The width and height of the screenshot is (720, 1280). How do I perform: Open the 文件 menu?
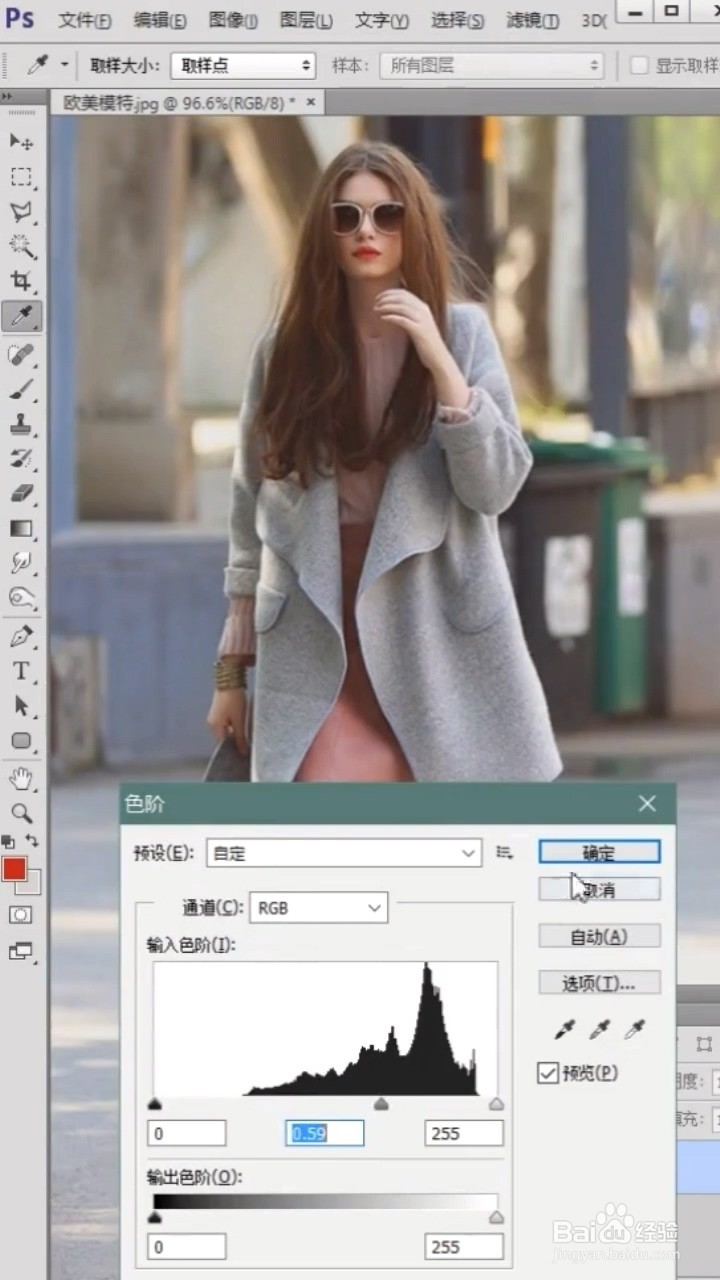[84, 20]
